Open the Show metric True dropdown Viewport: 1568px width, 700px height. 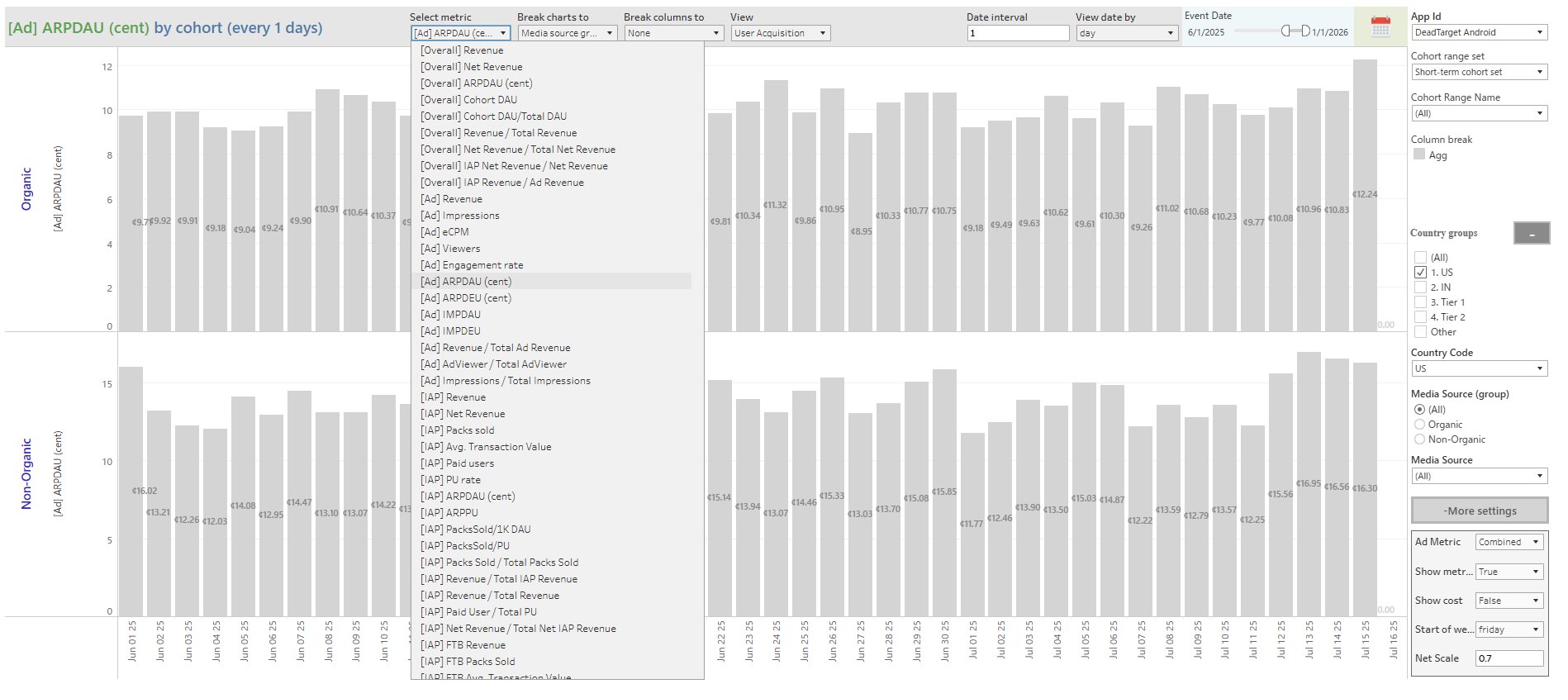click(x=1509, y=572)
